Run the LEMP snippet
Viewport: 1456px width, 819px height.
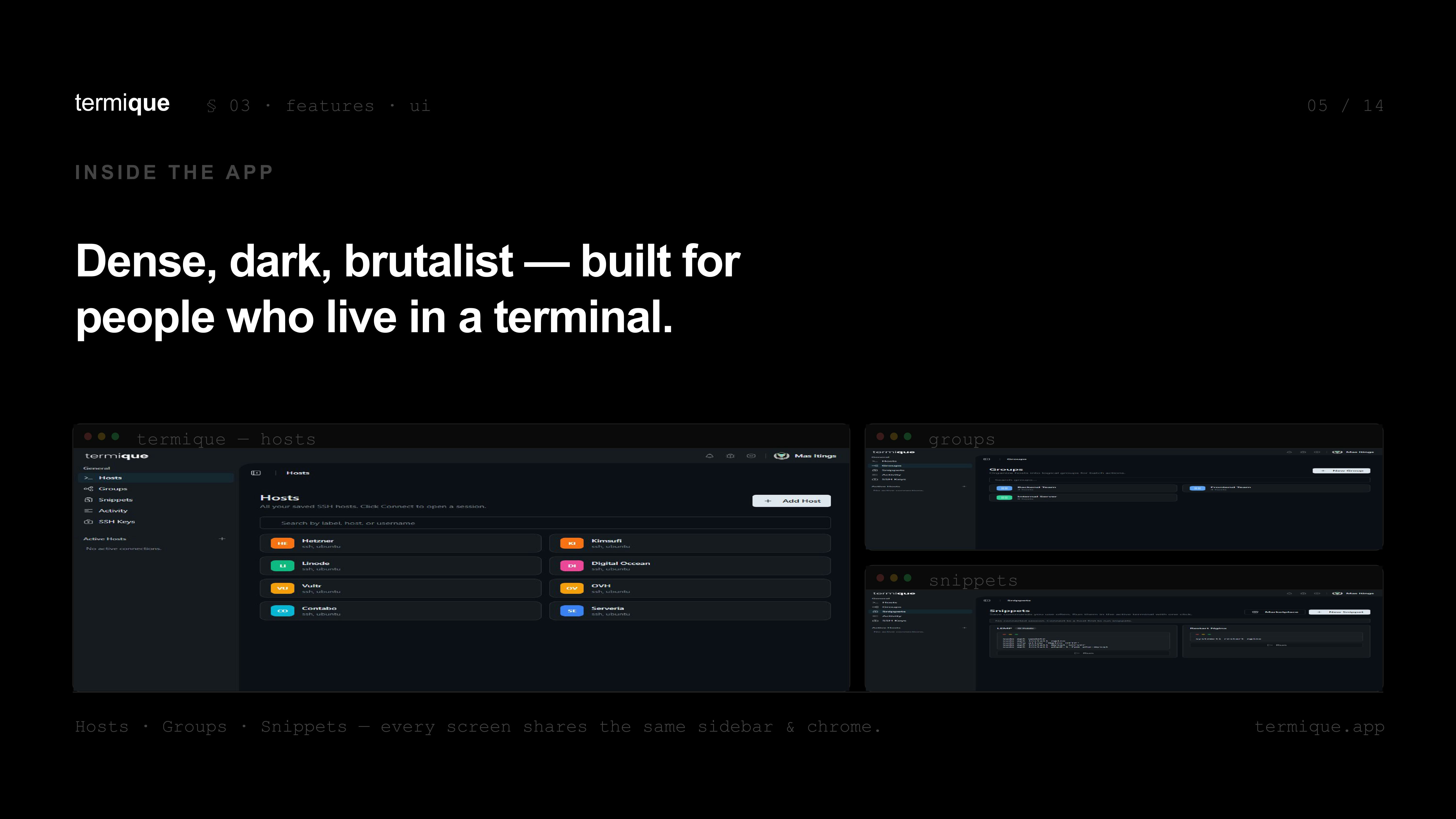(1083, 654)
